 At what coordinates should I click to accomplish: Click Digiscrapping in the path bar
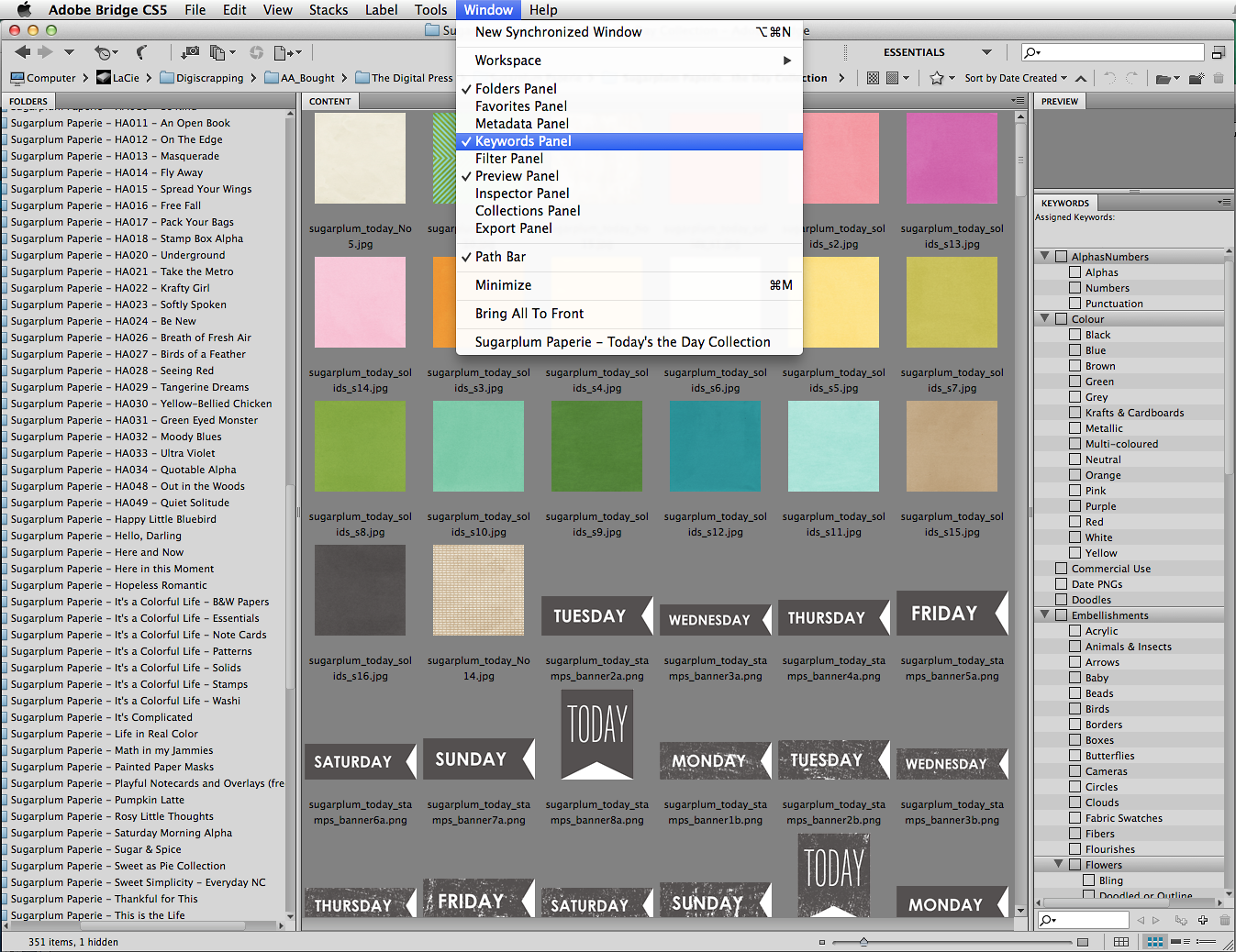click(203, 78)
